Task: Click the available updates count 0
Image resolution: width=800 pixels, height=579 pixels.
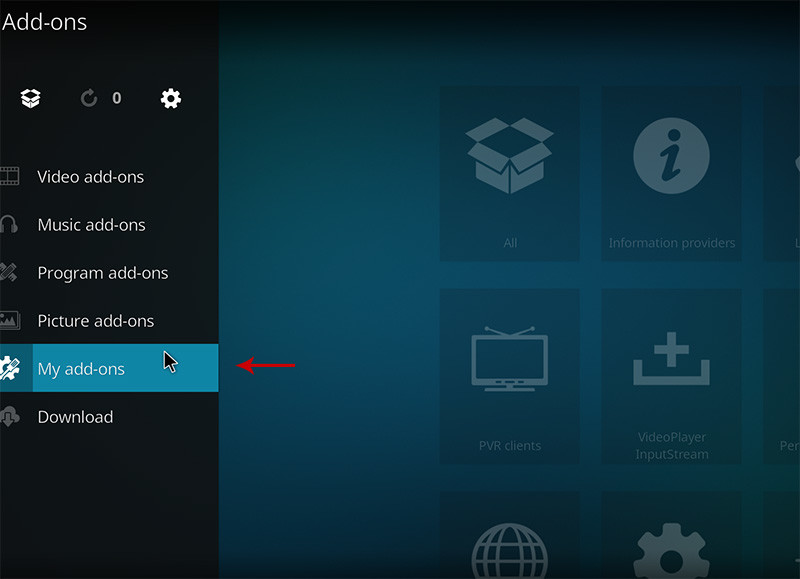Action: 117,98
